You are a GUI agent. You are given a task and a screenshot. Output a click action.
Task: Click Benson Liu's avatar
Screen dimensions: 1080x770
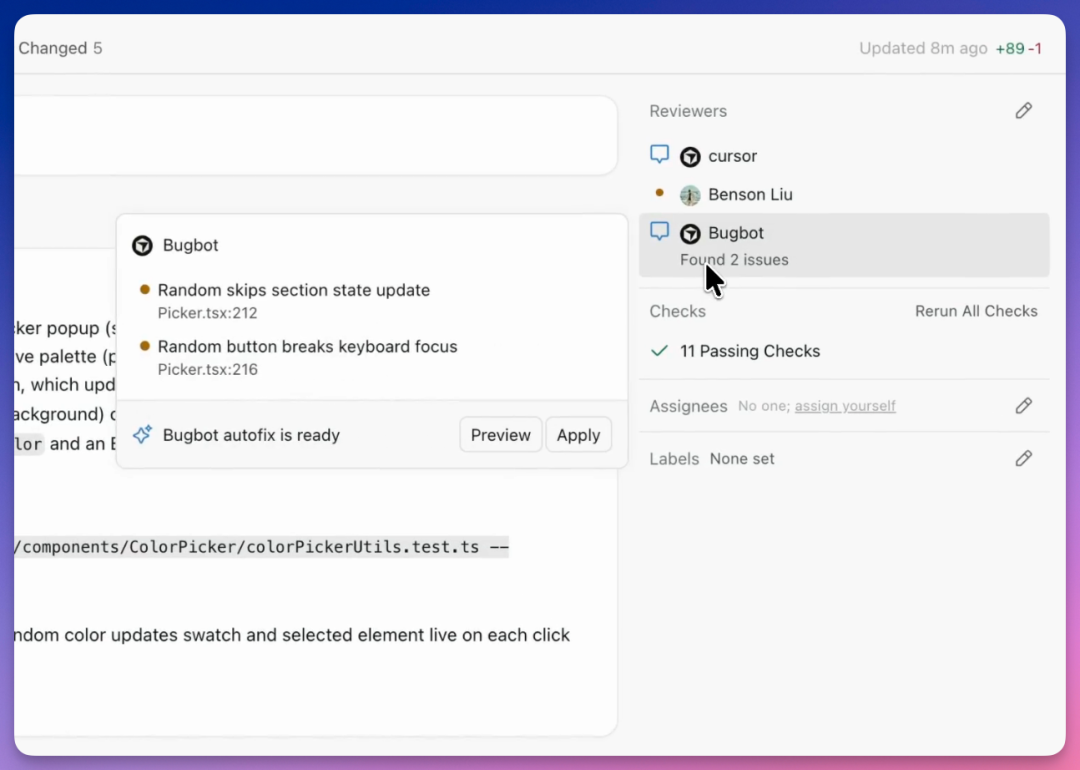690,195
